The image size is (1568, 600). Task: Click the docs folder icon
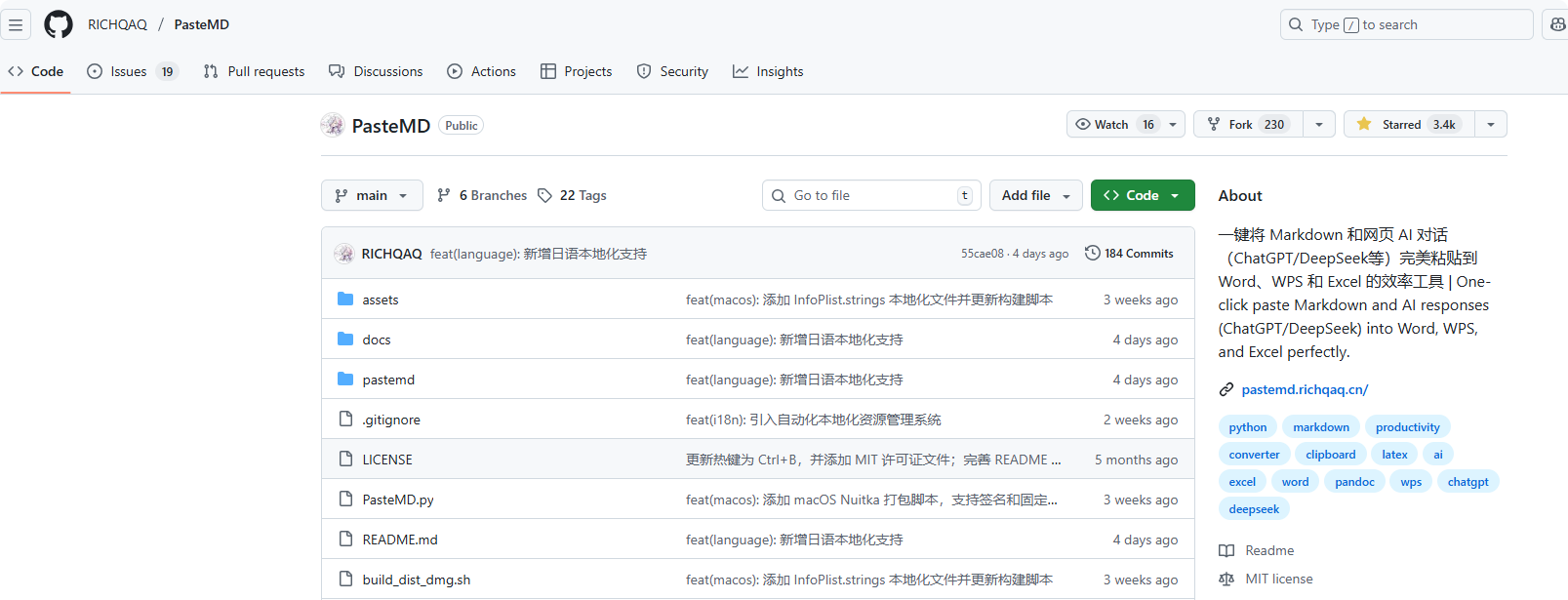345,339
